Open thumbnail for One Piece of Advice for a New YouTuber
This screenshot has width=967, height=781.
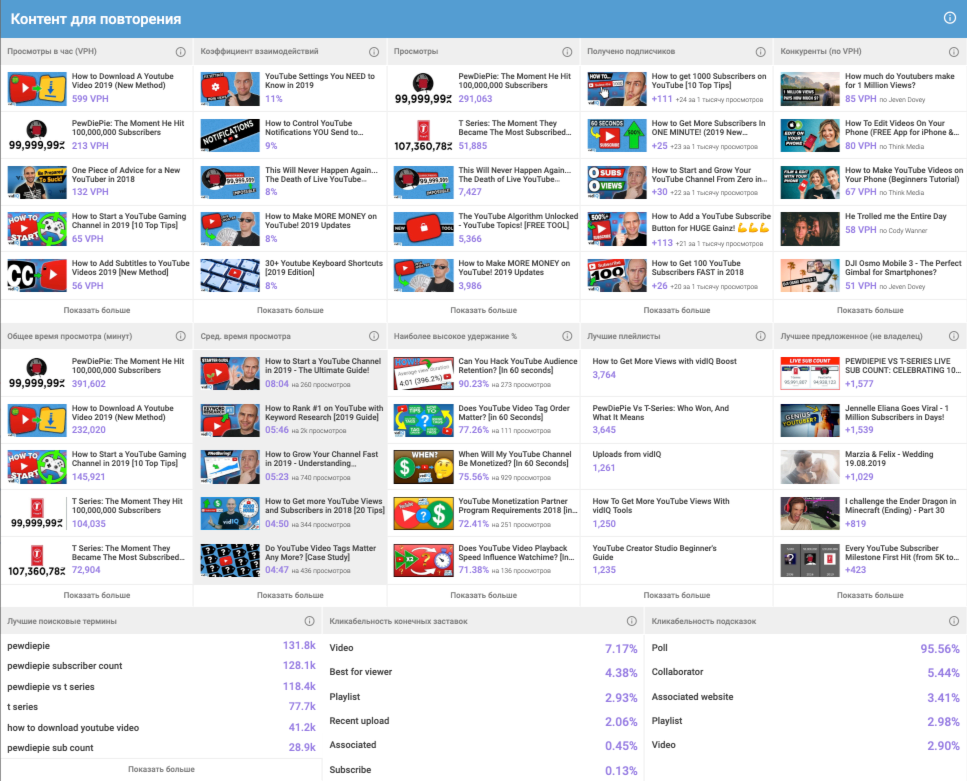[37, 182]
